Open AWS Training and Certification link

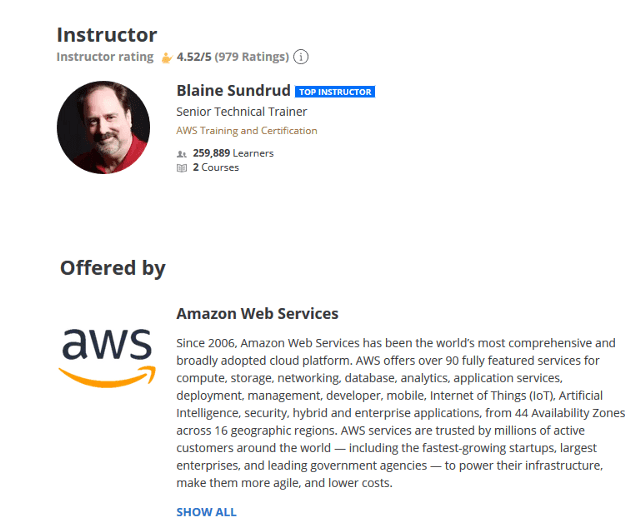point(246,131)
